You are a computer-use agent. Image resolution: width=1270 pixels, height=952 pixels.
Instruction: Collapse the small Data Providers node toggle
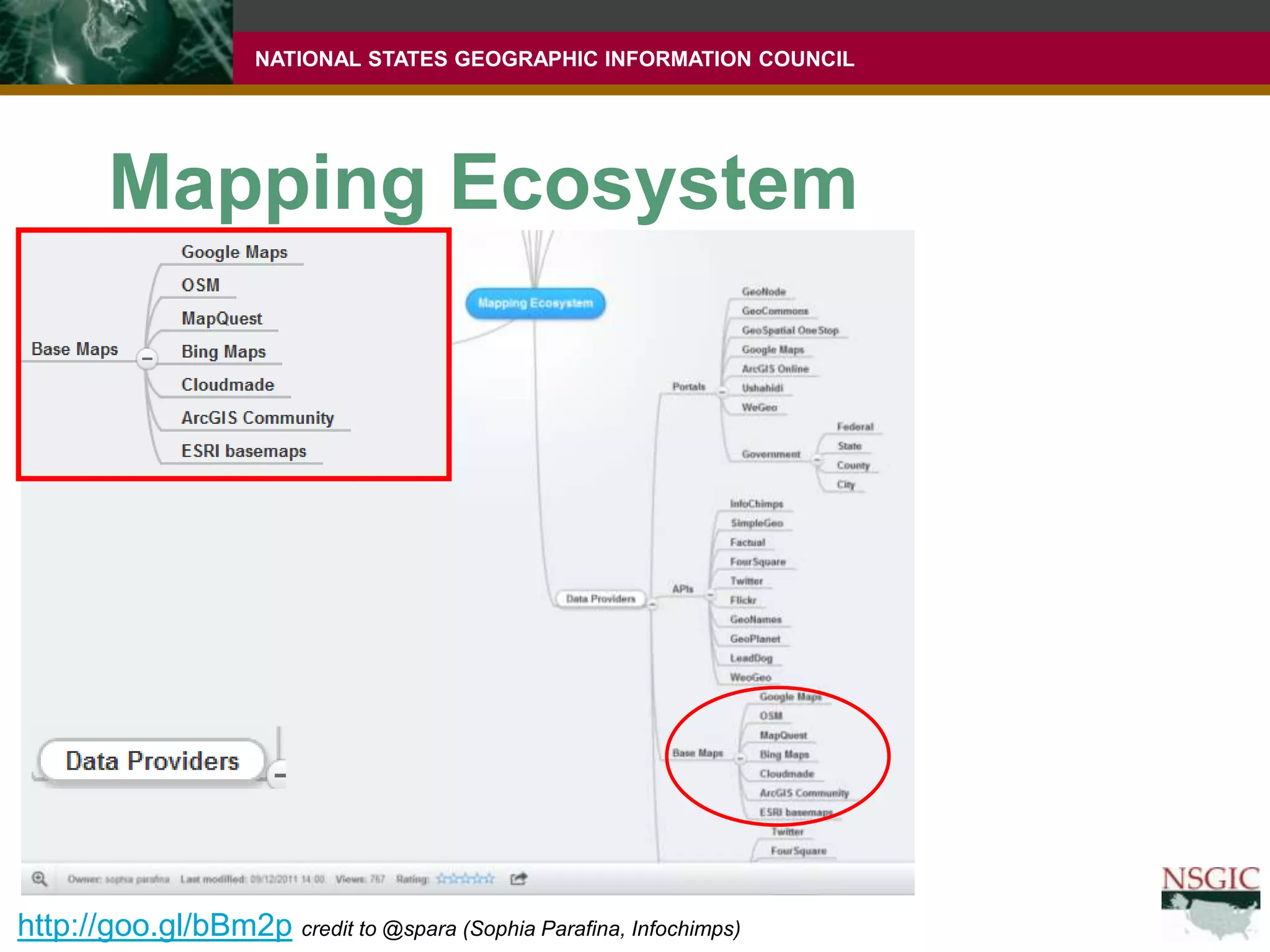tap(652, 606)
